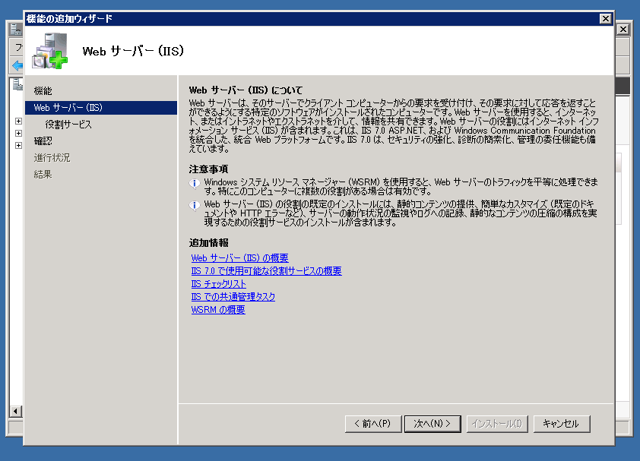Close the 機能の追加ウィザード window
Image resolution: width=640 pixels, height=461 pixels.
[605, 19]
